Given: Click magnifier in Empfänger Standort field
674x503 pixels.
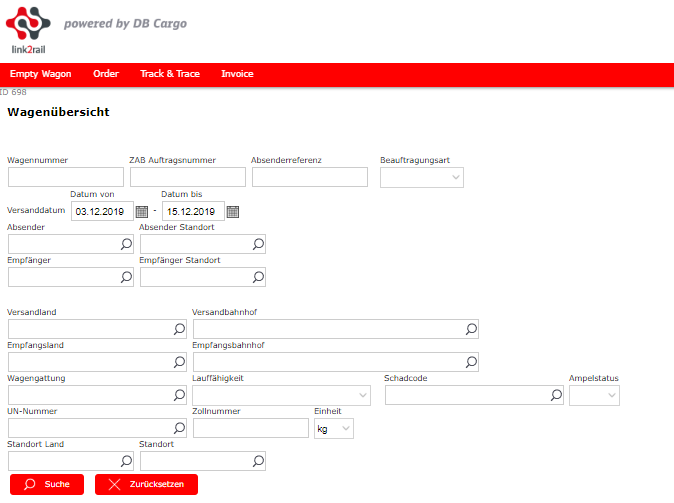Looking at the screenshot, I should (258, 277).
